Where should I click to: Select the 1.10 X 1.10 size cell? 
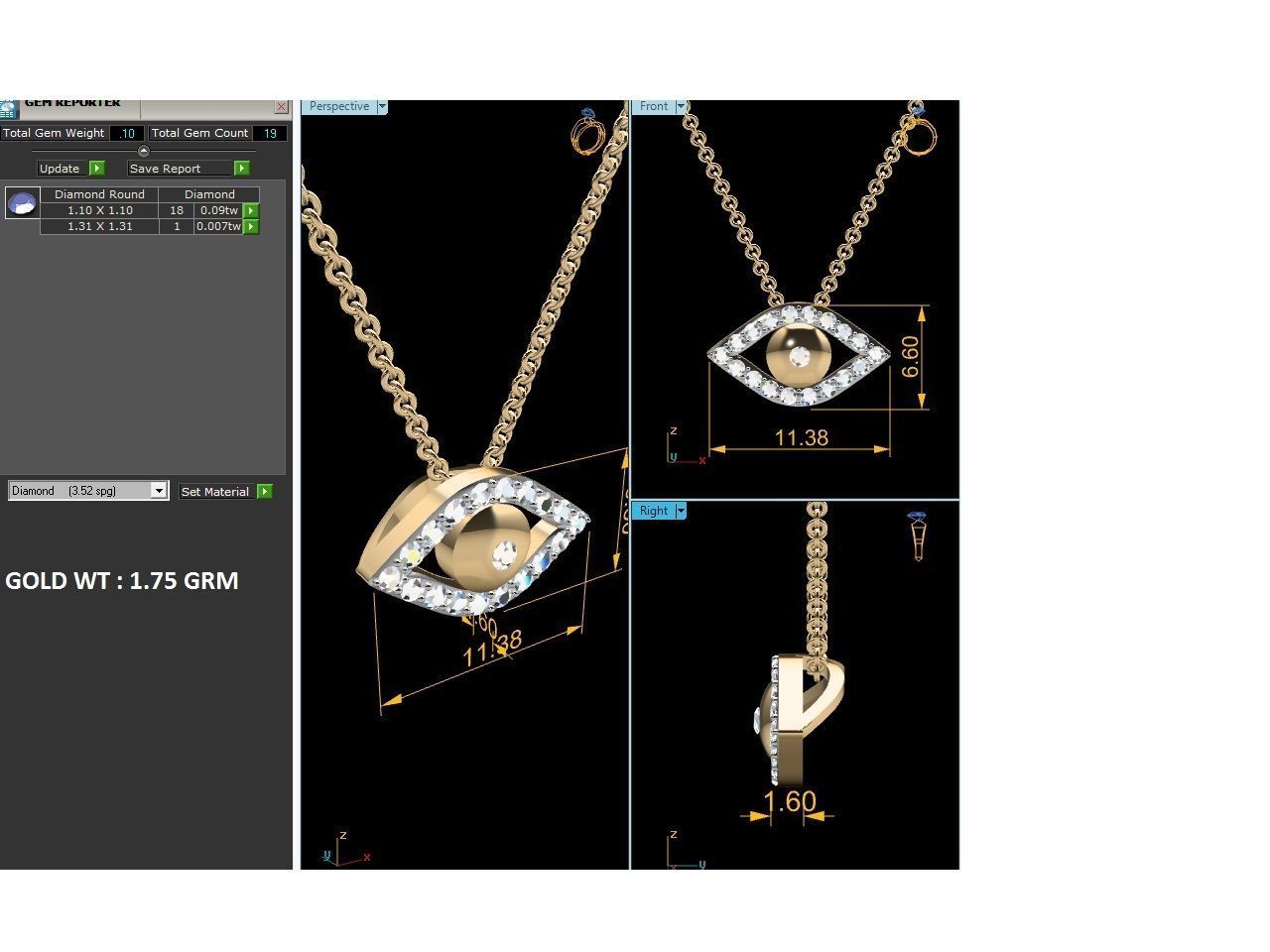coord(99,210)
